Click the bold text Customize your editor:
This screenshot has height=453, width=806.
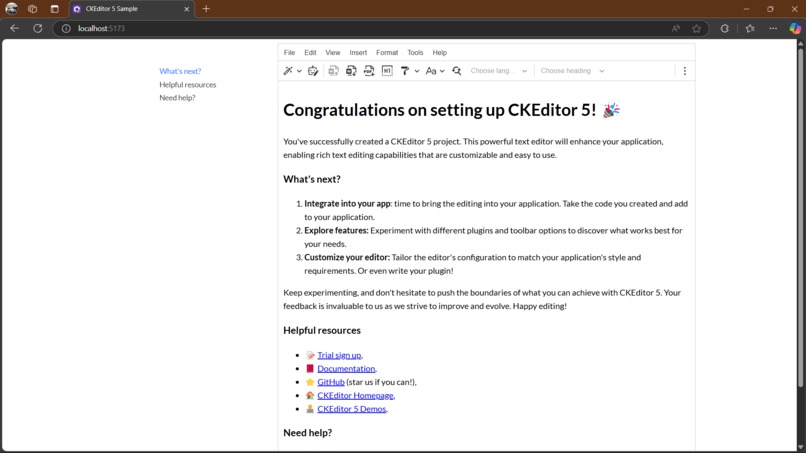click(347, 257)
